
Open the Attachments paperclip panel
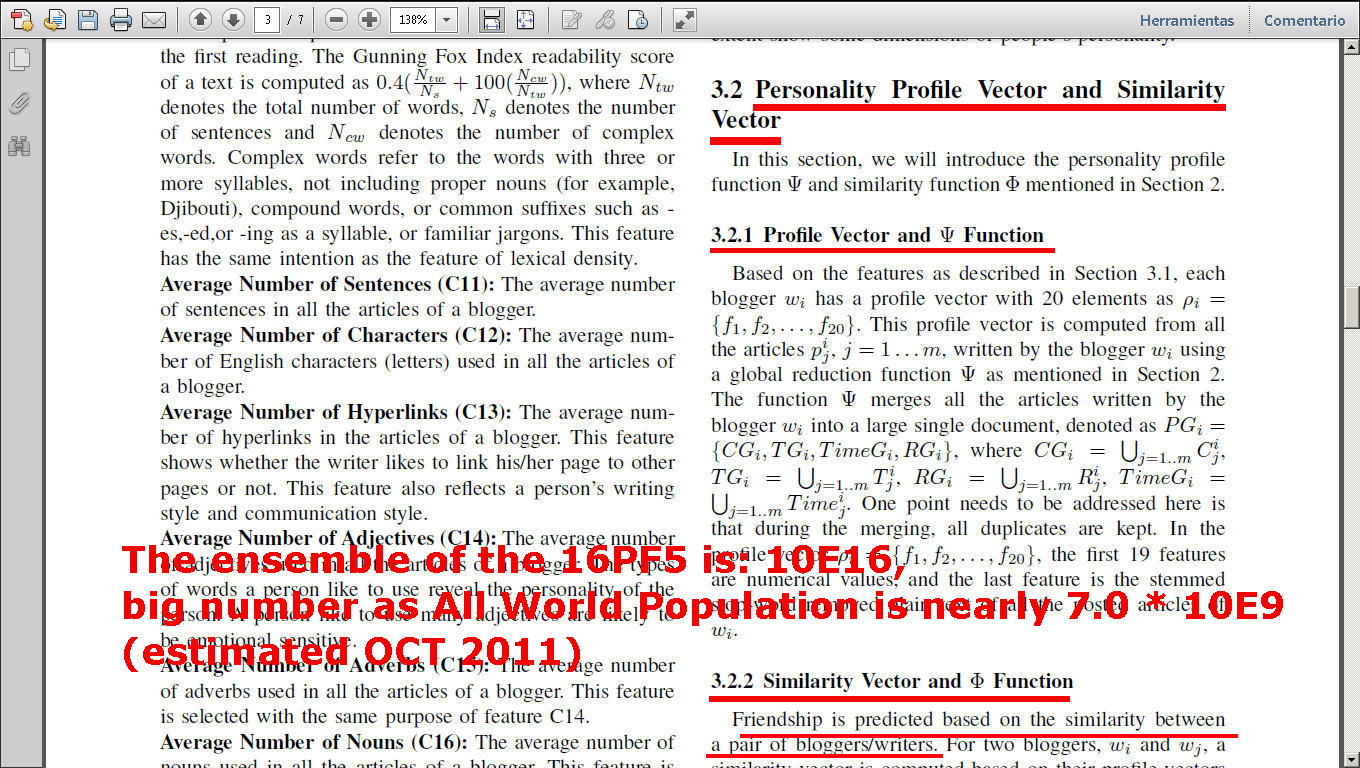(18, 102)
